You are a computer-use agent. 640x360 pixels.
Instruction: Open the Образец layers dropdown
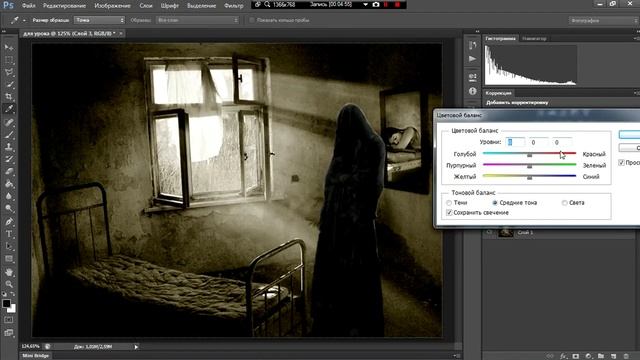click(197, 20)
